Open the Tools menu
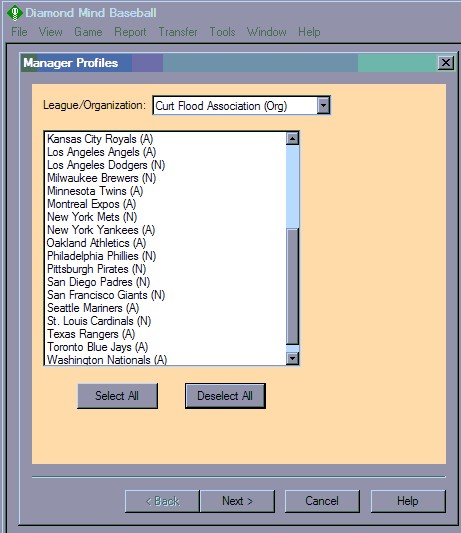The image size is (461, 533). pyautogui.click(x=222, y=32)
